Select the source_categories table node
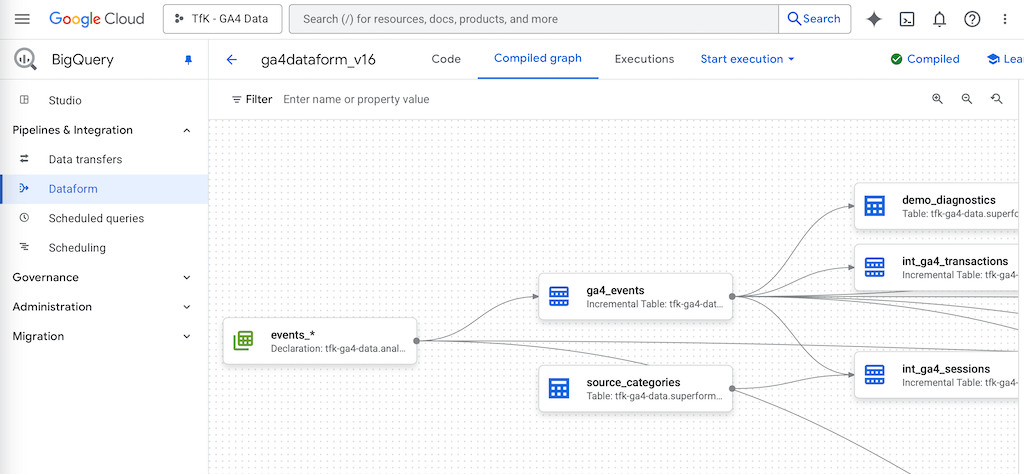This screenshot has height=474, width=1024. [x=635, y=388]
